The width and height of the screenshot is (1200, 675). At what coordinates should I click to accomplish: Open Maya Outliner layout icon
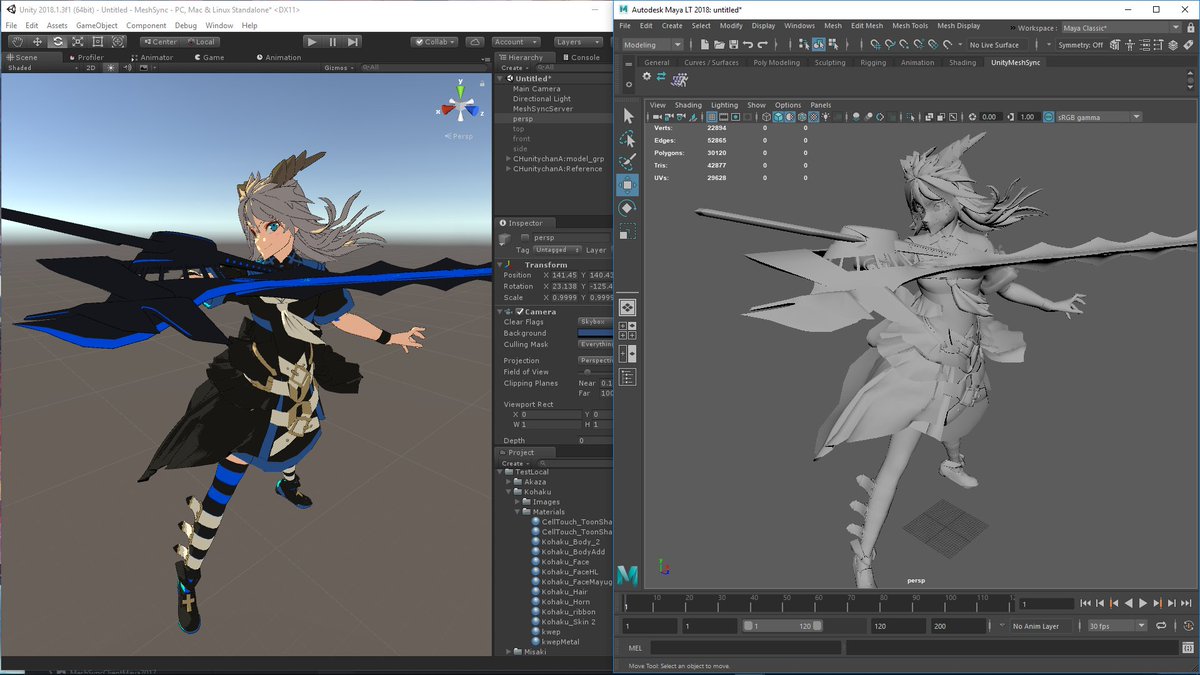(x=627, y=376)
